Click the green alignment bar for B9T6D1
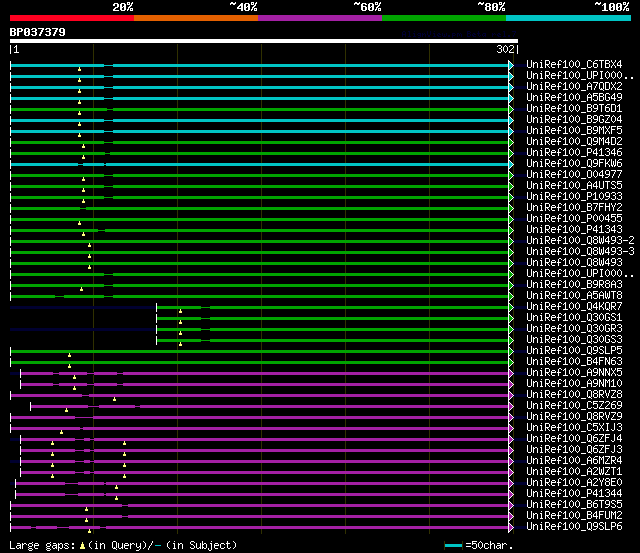 [x=260, y=109]
